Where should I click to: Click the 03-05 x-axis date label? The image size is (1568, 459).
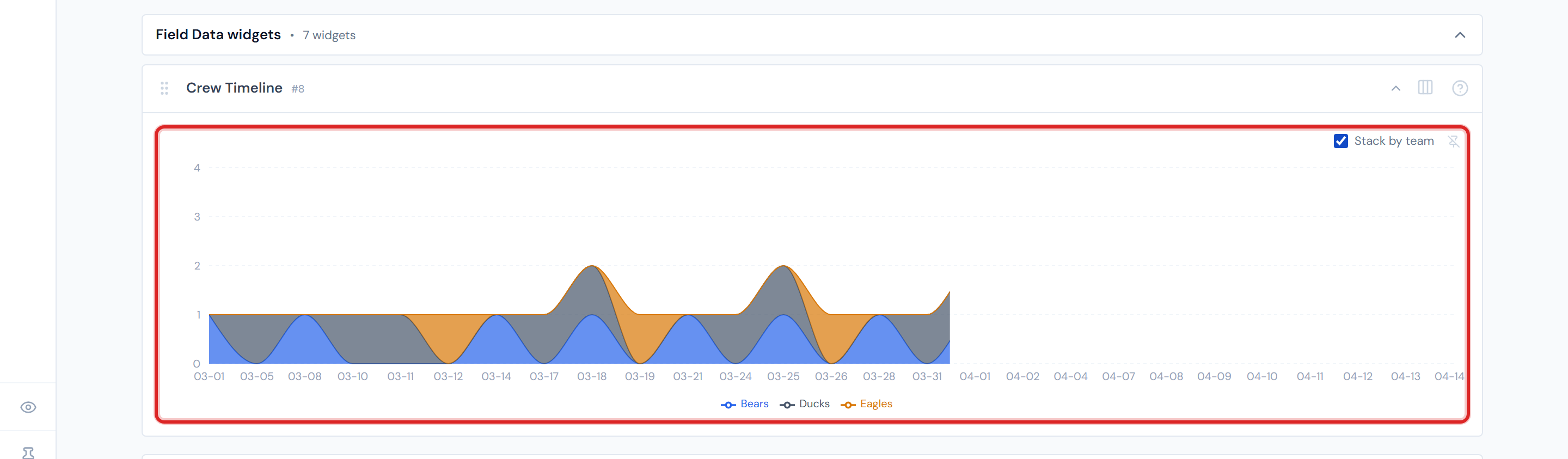tap(256, 377)
